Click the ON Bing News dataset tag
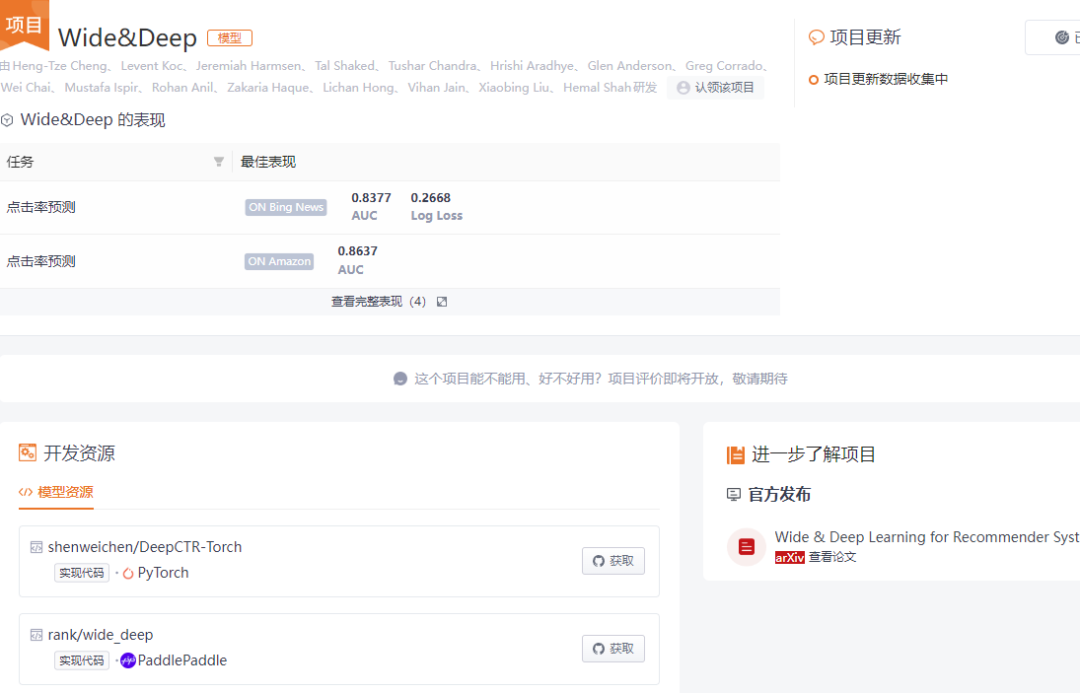 click(x=286, y=207)
